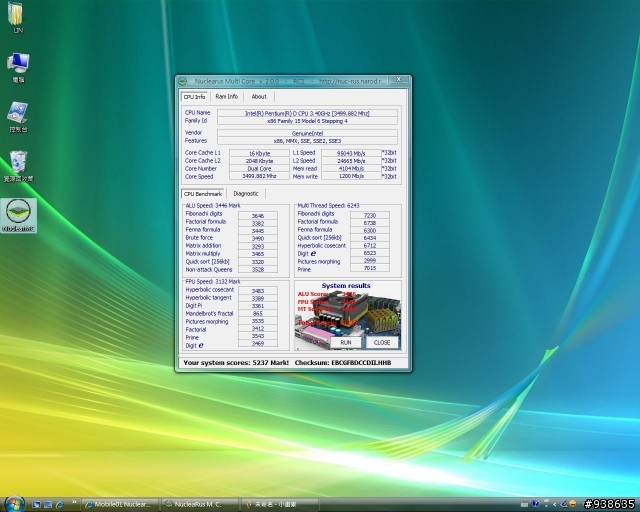Click the CLOSE button in System results
The width and height of the screenshot is (640, 512).
click(382, 343)
